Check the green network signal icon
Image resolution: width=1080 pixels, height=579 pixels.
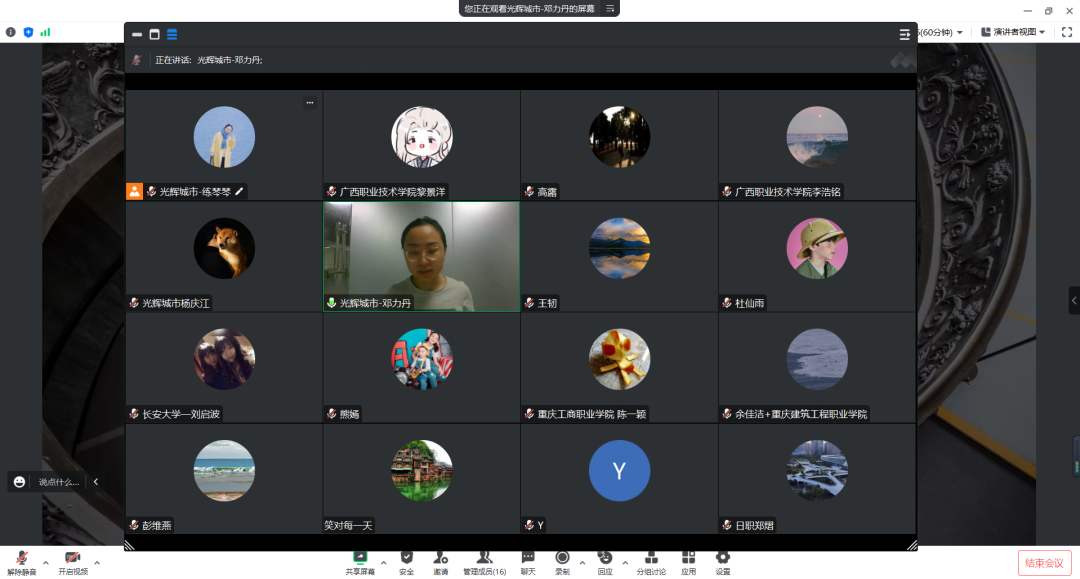click(x=45, y=32)
